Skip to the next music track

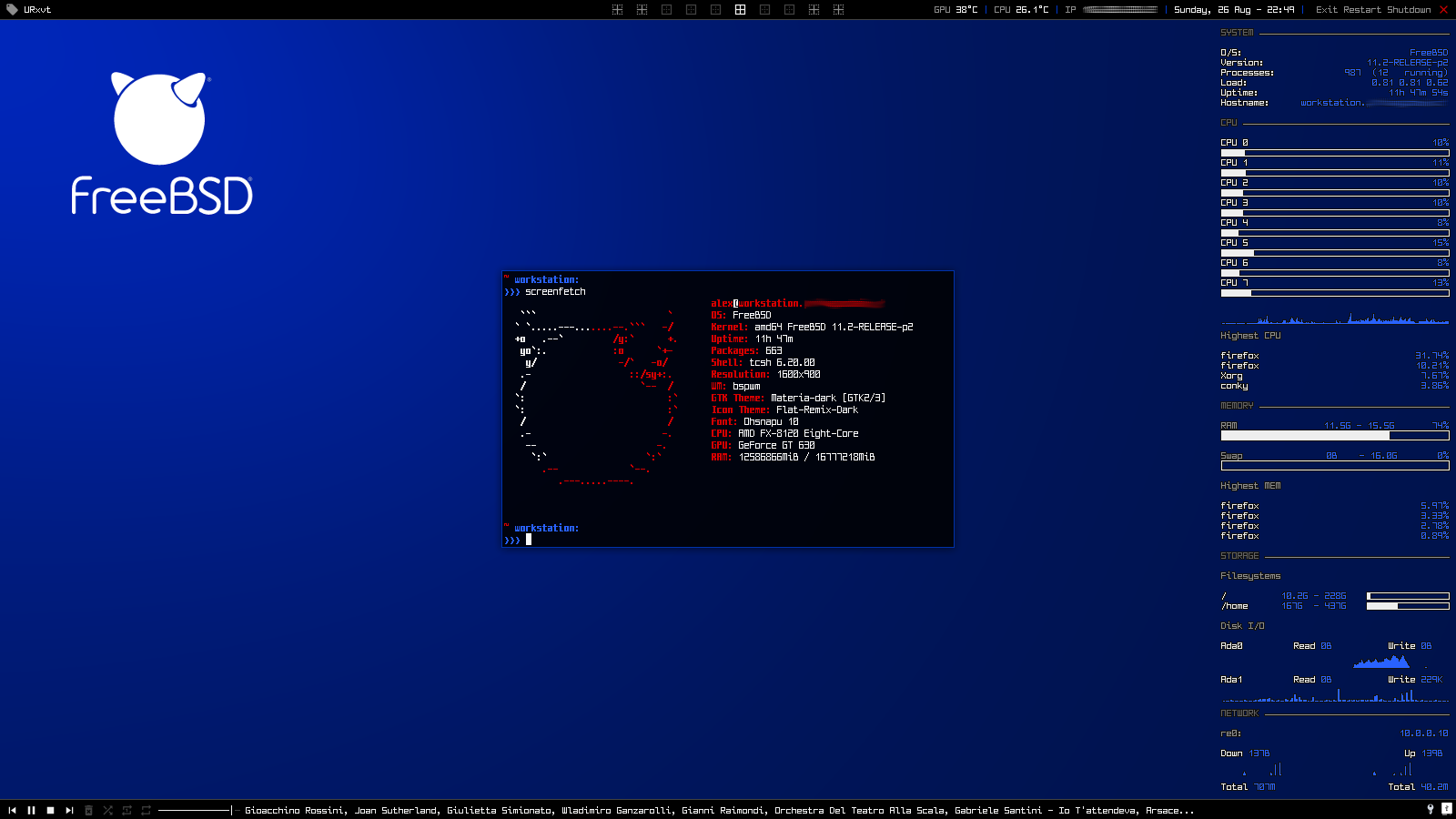[69, 810]
